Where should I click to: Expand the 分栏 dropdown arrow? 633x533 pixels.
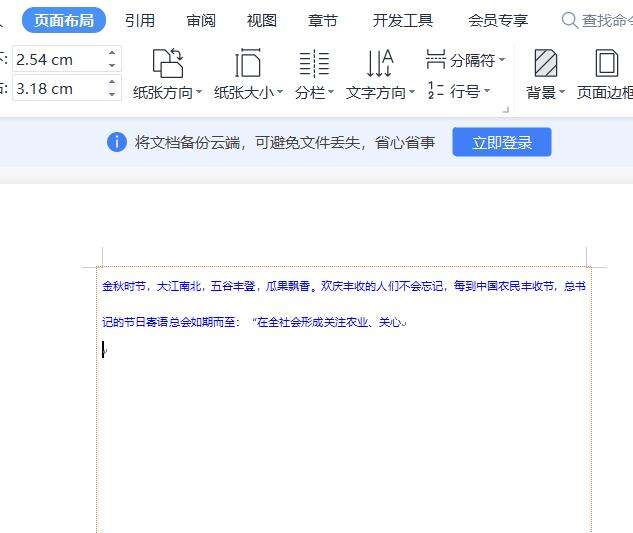pyautogui.click(x=331, y=92)
